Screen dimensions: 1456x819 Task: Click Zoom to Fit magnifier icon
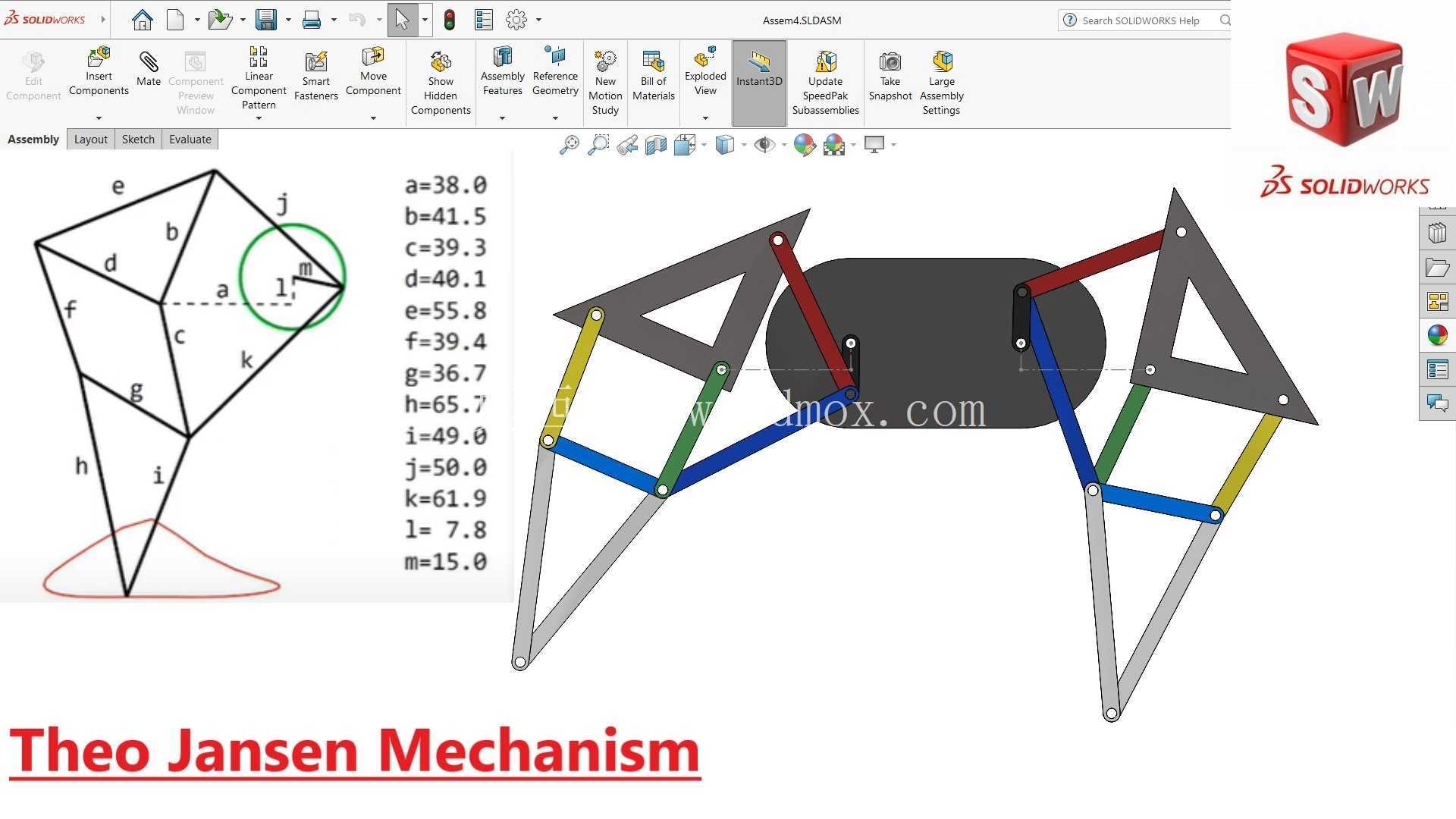569,144
